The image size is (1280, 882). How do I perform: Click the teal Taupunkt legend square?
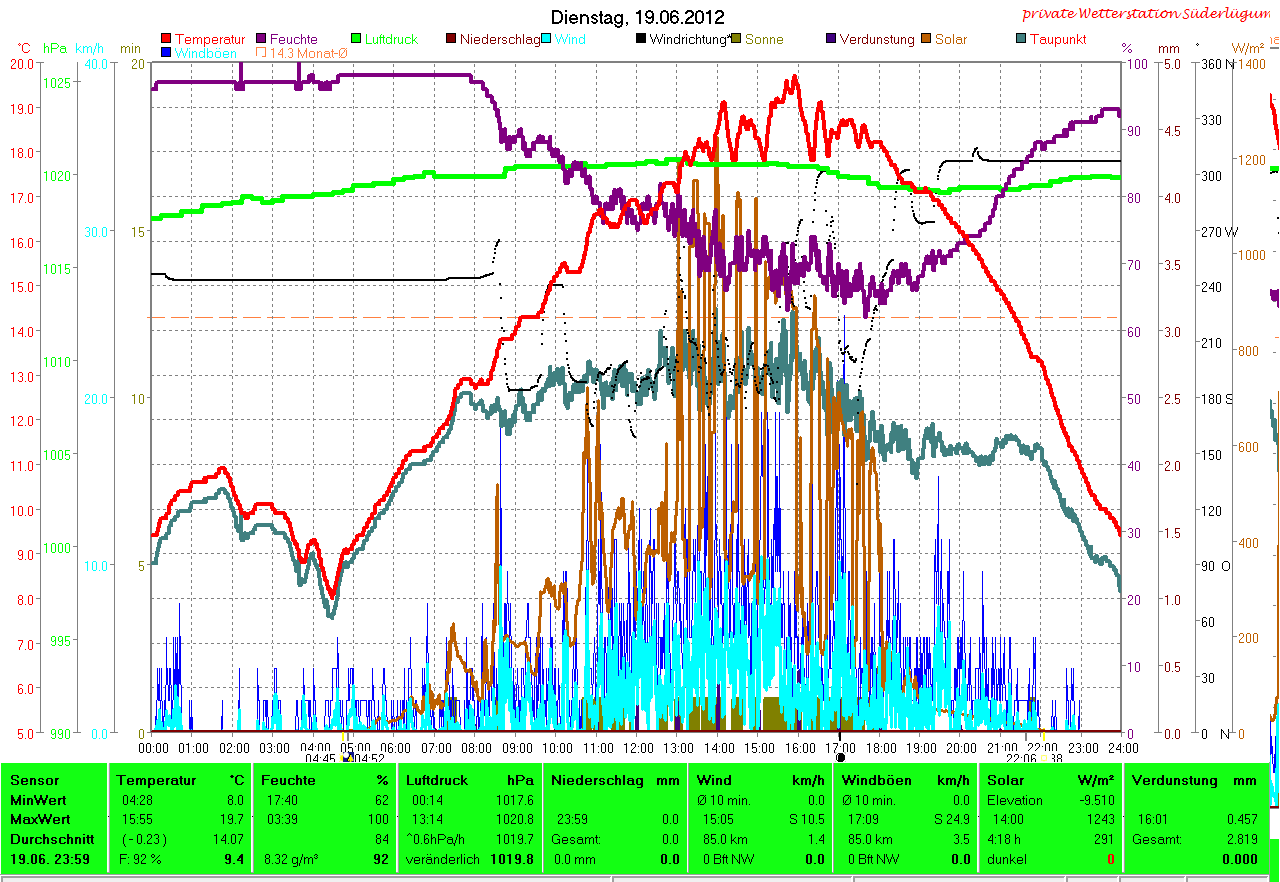[1021, 40]
